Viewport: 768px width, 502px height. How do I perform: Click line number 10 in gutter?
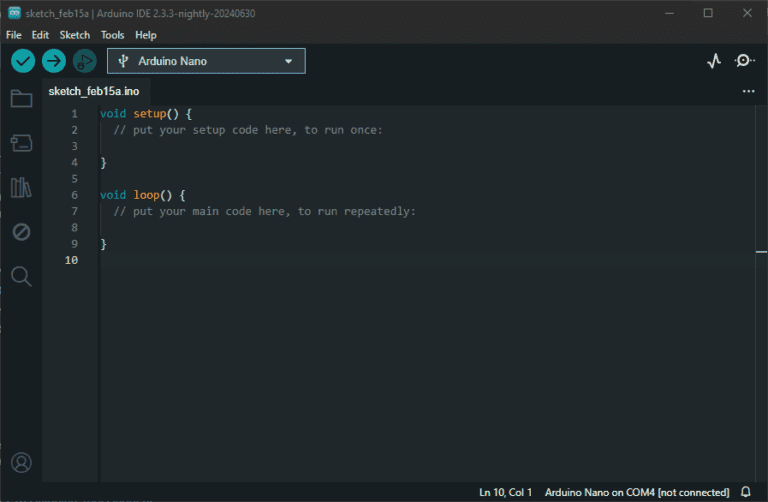(72, 260)
